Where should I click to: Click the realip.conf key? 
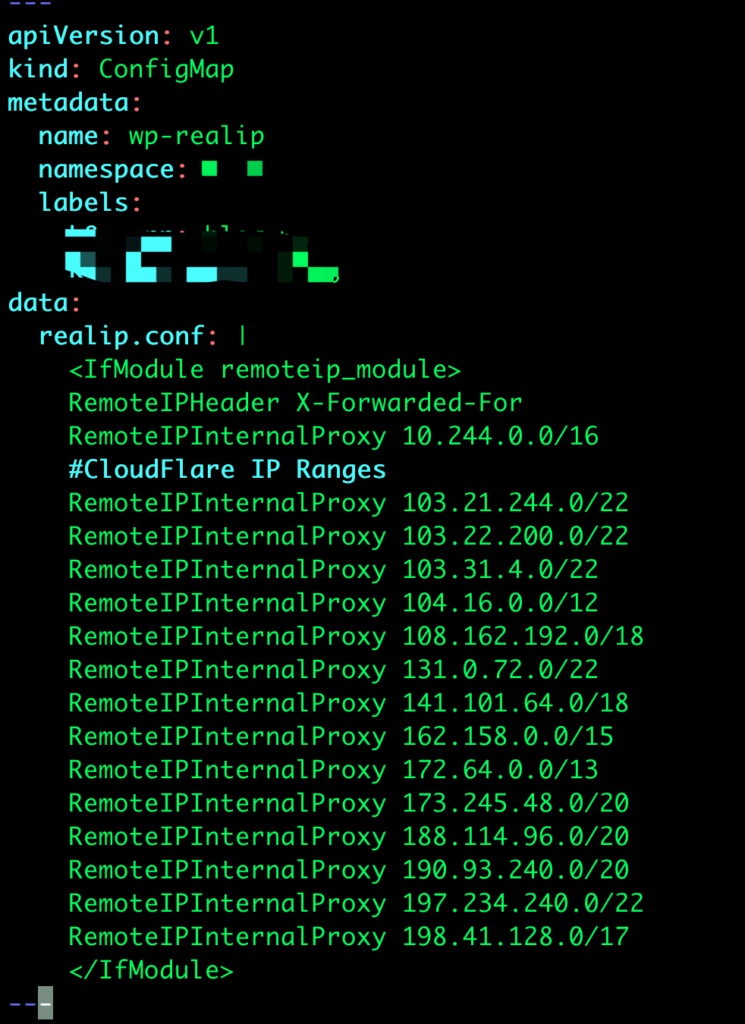121,336
